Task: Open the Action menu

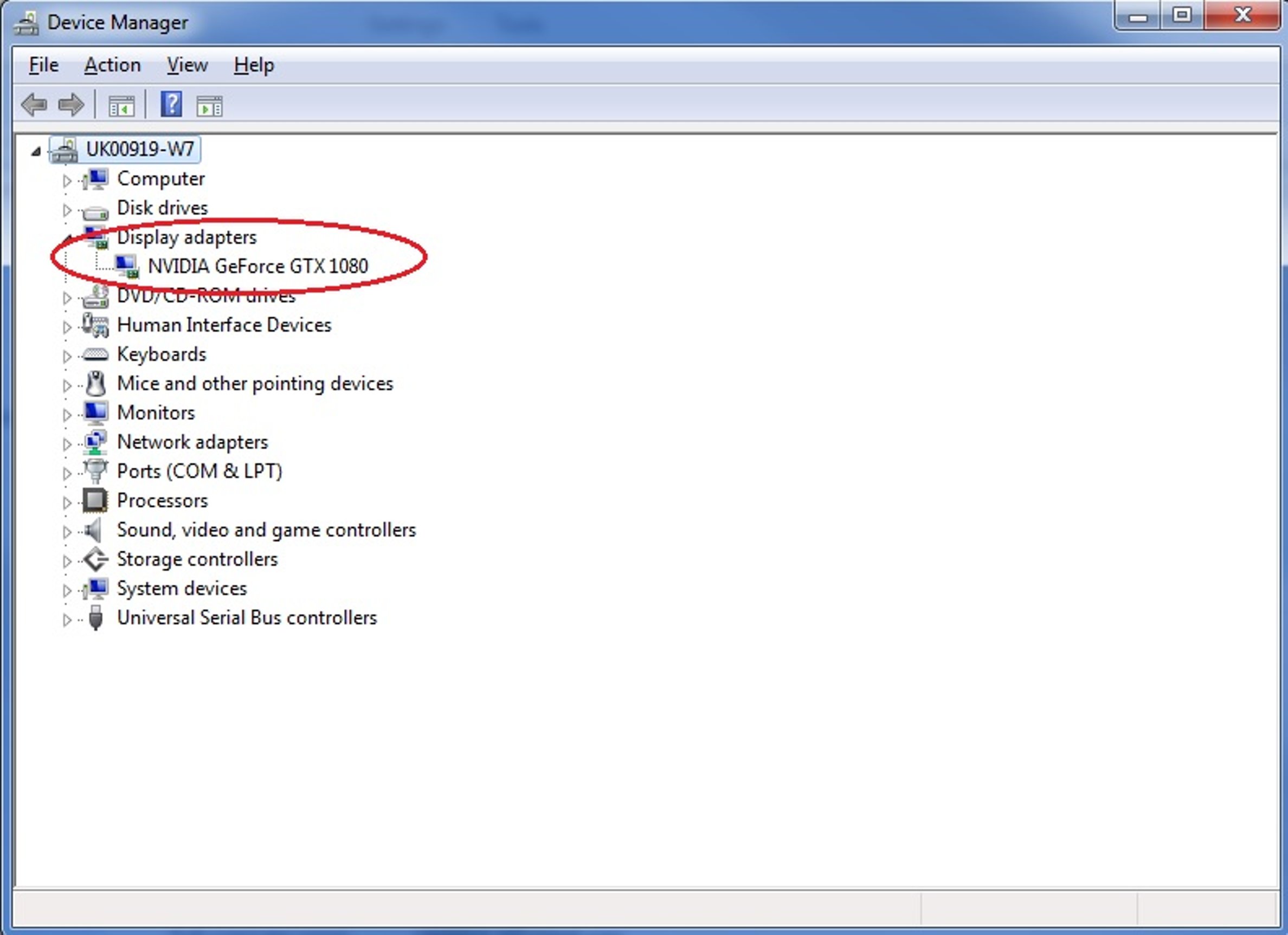Action: [112, 65]
